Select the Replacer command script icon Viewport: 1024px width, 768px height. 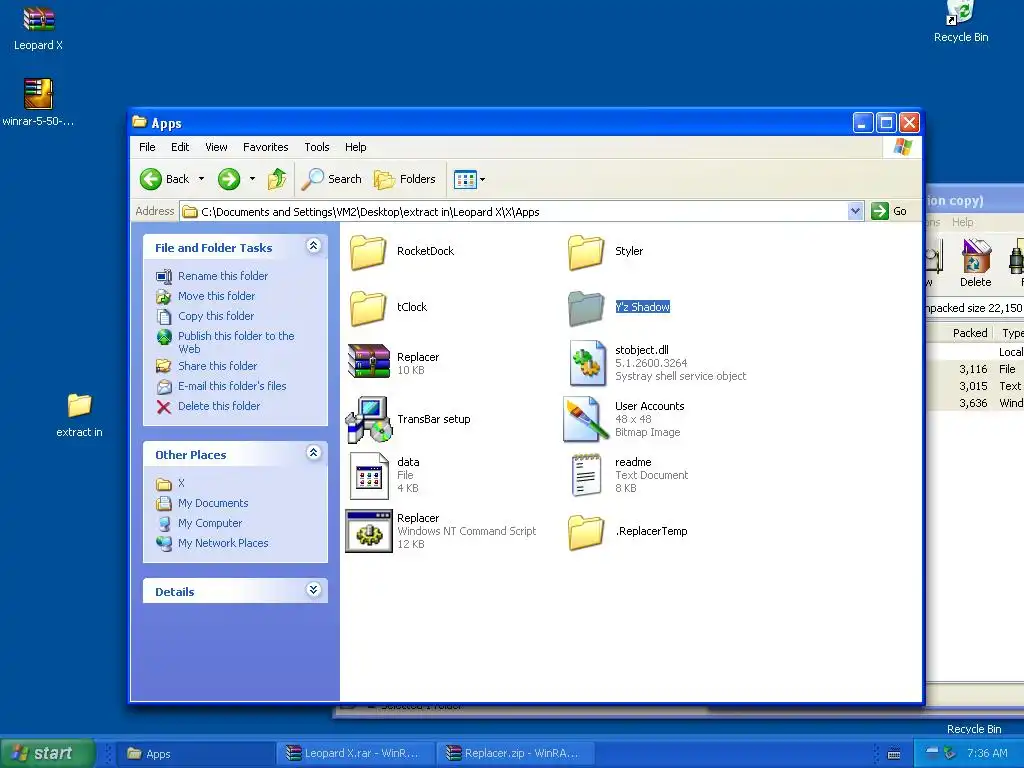(x=369, y=531)
